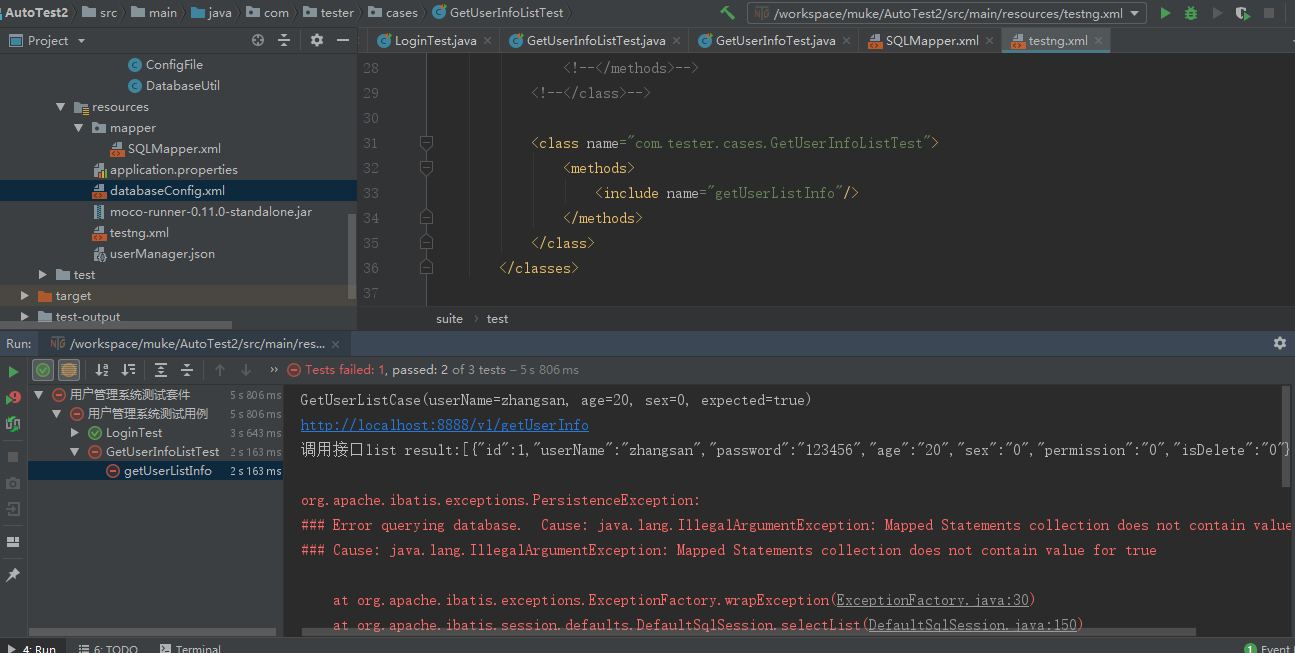The image size is (1295, 653).
Task: Toggle fold marker on line 31 class tag
Action: coord(427,143)
